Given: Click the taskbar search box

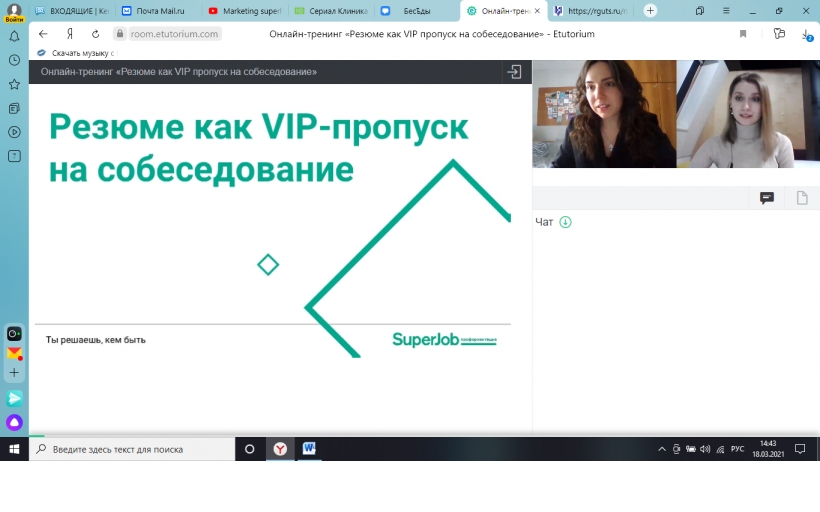Looking at the screenshot, I should (132, 449).
